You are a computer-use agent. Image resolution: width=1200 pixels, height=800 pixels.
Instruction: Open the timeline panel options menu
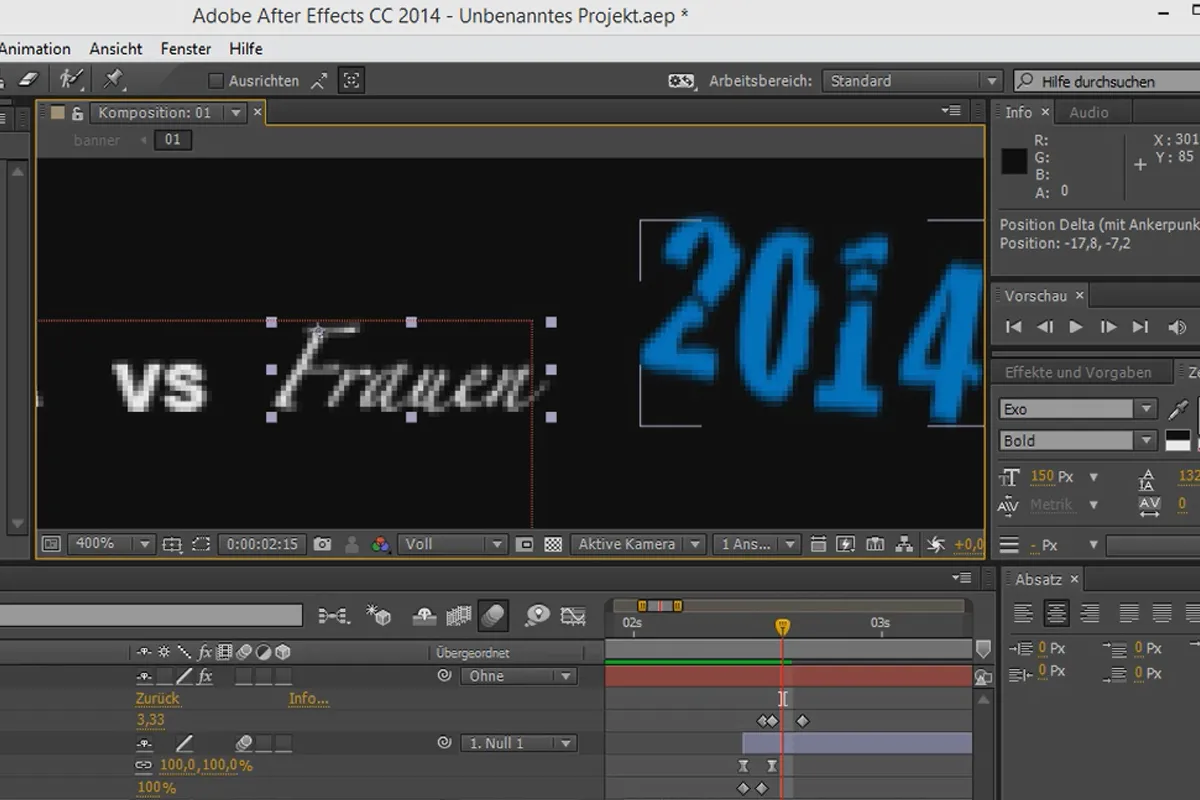[x=962, y=578]
